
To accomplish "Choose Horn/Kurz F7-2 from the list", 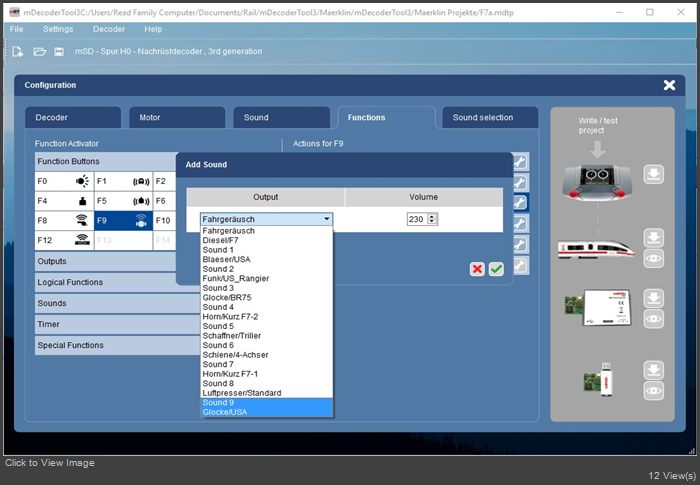I will [x=267, y=317].
